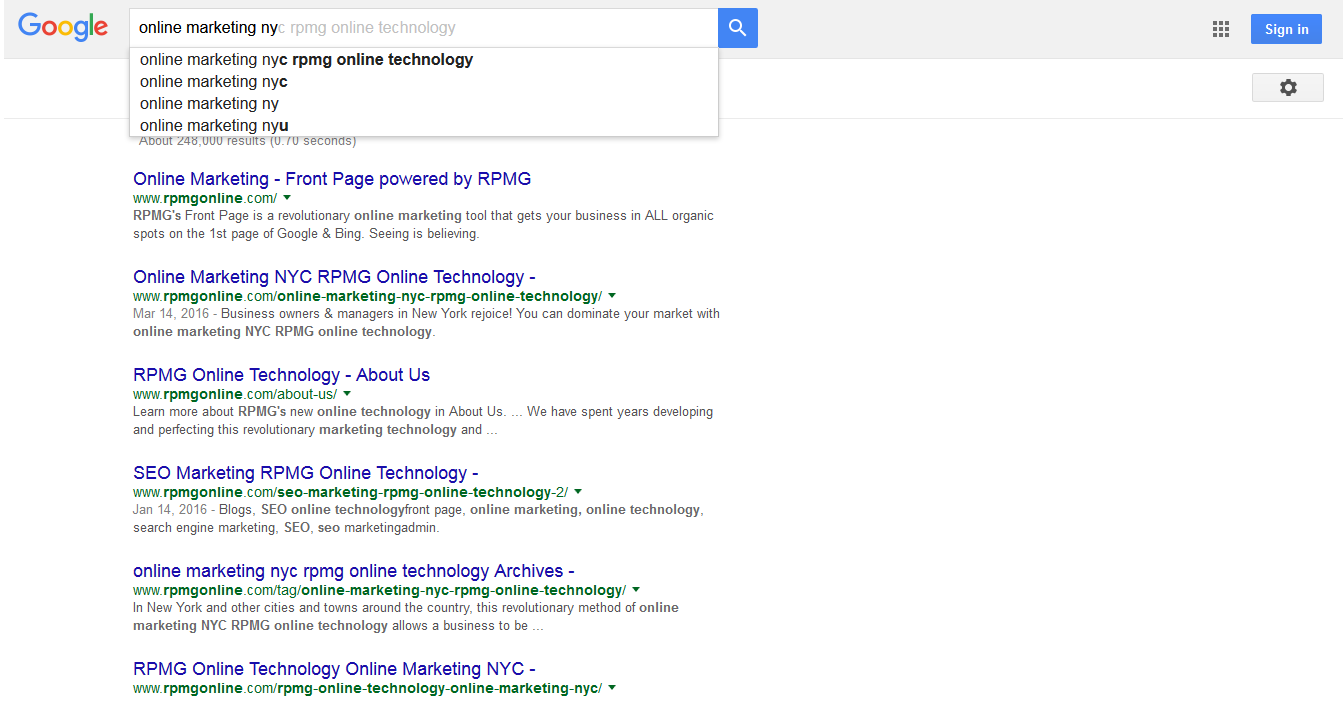
Task: Expand arrow beside rpmg-online-technology-online-marketing-nyc URL
Action: pyautogui.click(x=612, y=688)
